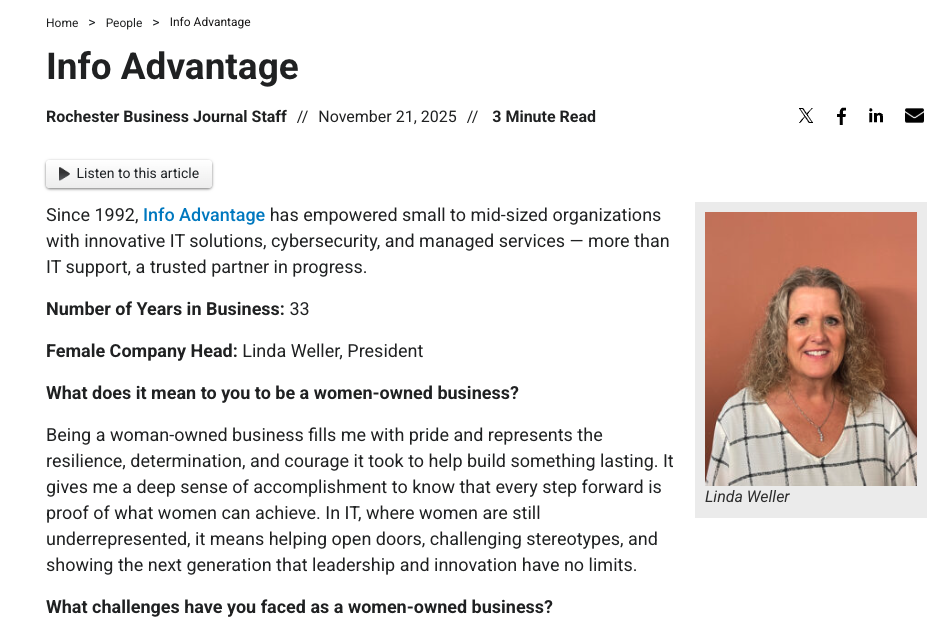Click the "3 Minute Read" label
The image size is (942, 624).
tap(544, 117)
